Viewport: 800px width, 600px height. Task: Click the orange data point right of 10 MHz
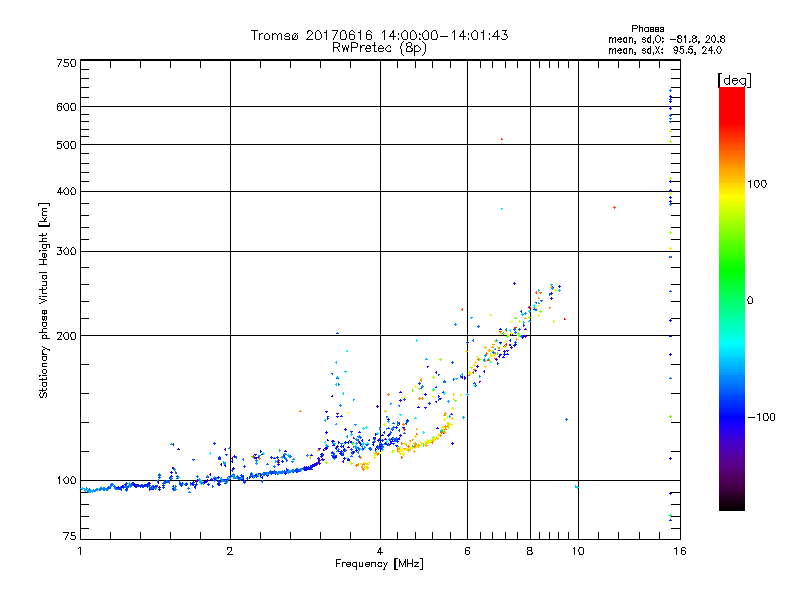pyautogui.click(x=614, y=208)
